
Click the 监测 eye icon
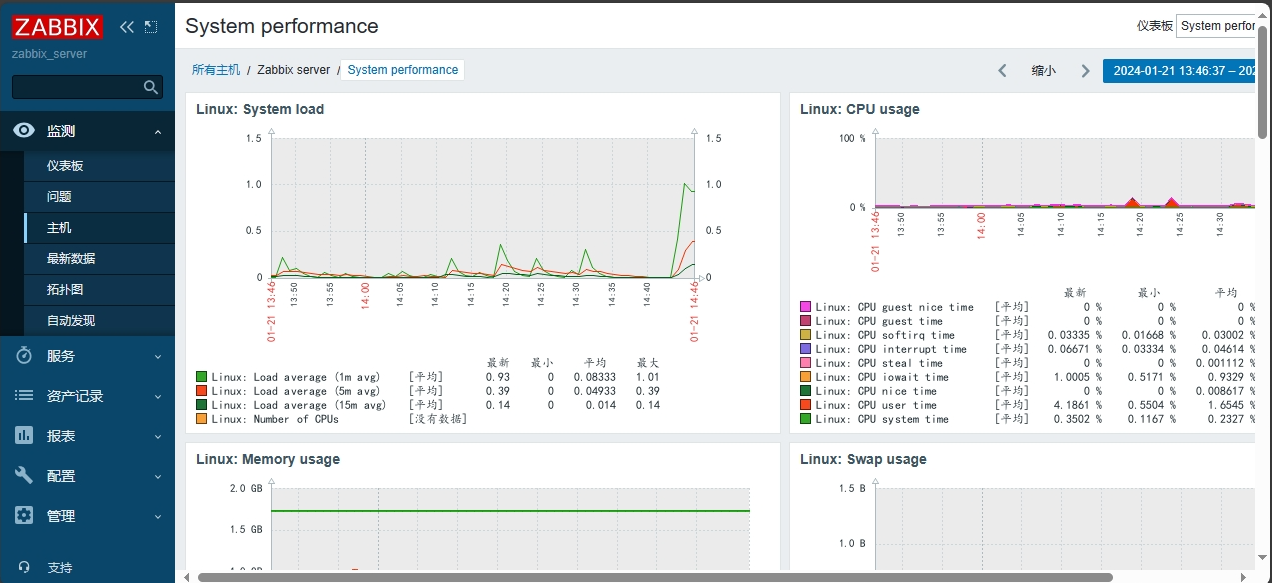pos(24,131)
